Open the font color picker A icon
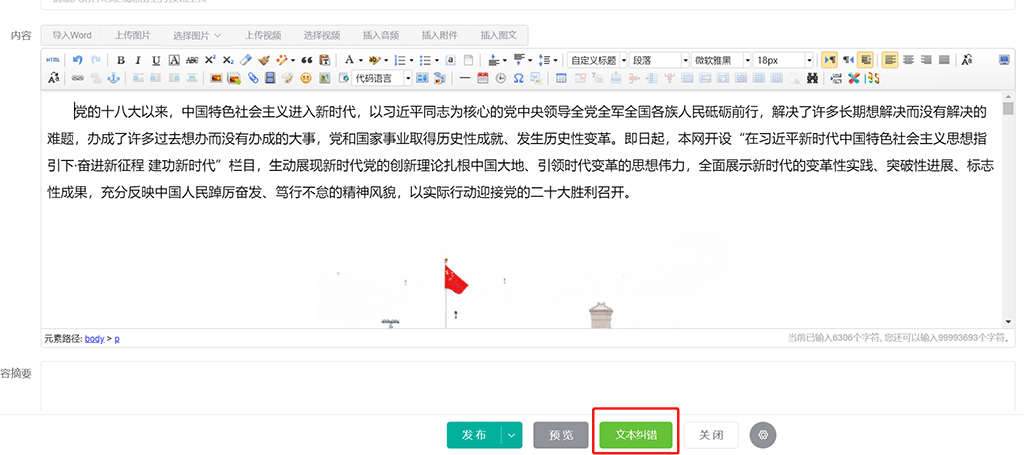Image resolution: width=1024 pixels, height=455 pixels. 349,60
